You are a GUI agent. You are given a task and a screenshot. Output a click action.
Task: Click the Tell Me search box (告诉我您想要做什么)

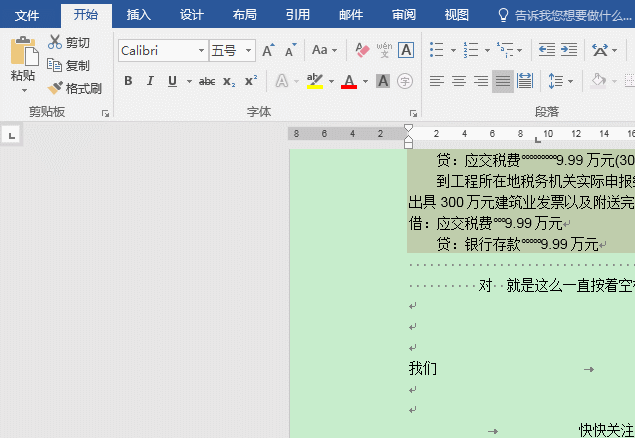point(566,15)
